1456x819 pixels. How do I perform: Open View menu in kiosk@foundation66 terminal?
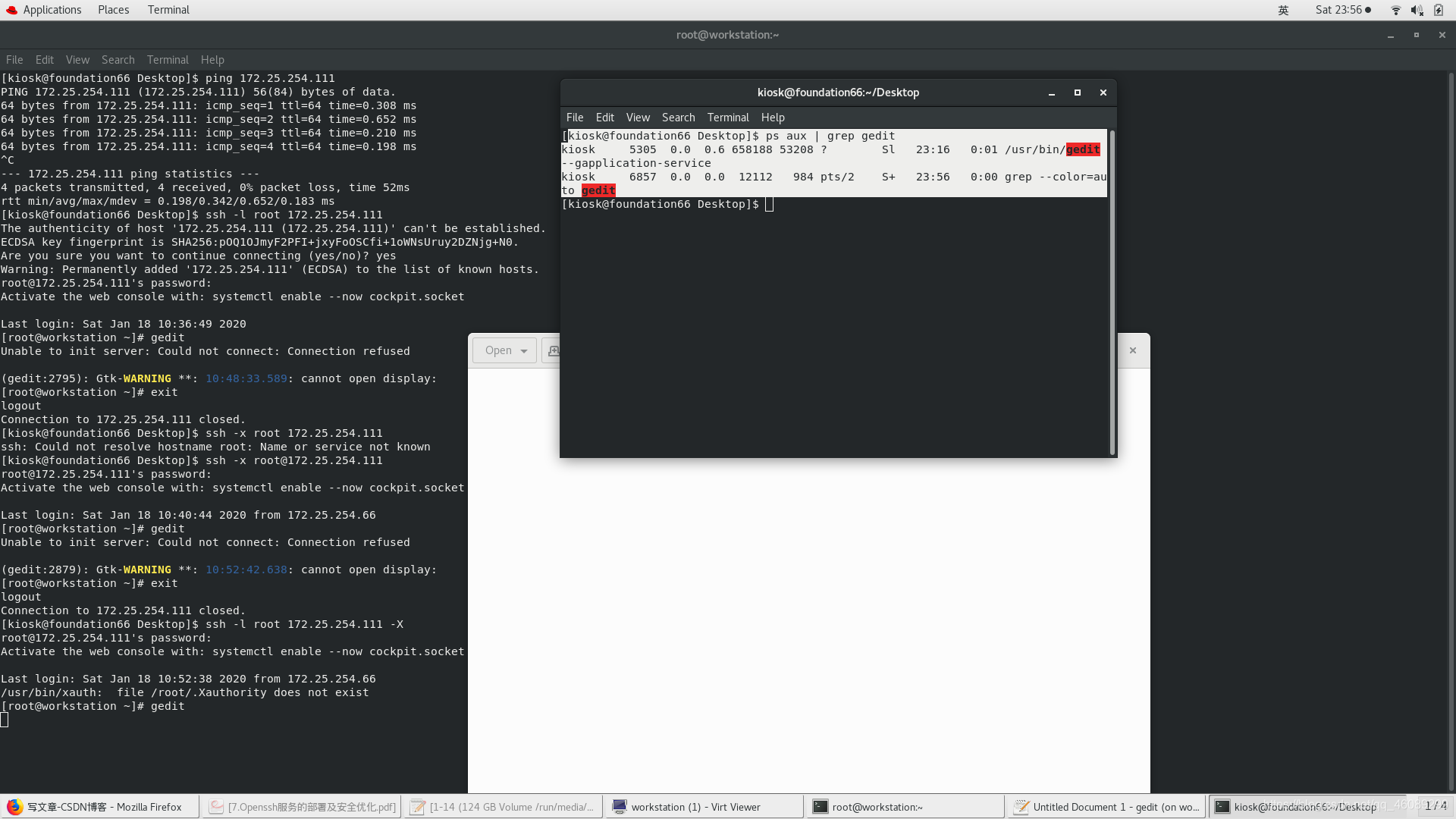tap(638, 118)
